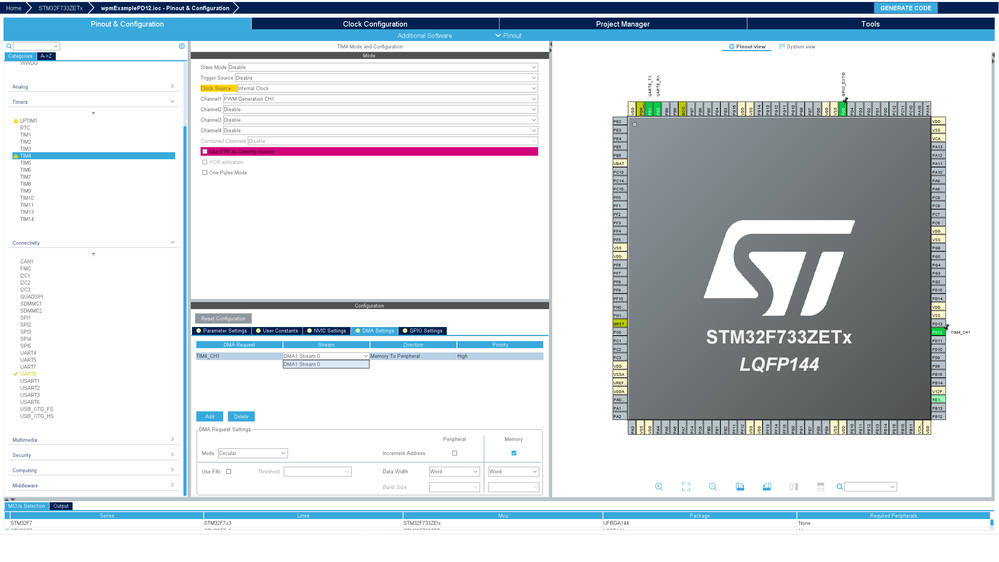The height and width of the screenshot is (562, 999).
Task: Click Delete DMA request button
Action: [x=241, y=417]
